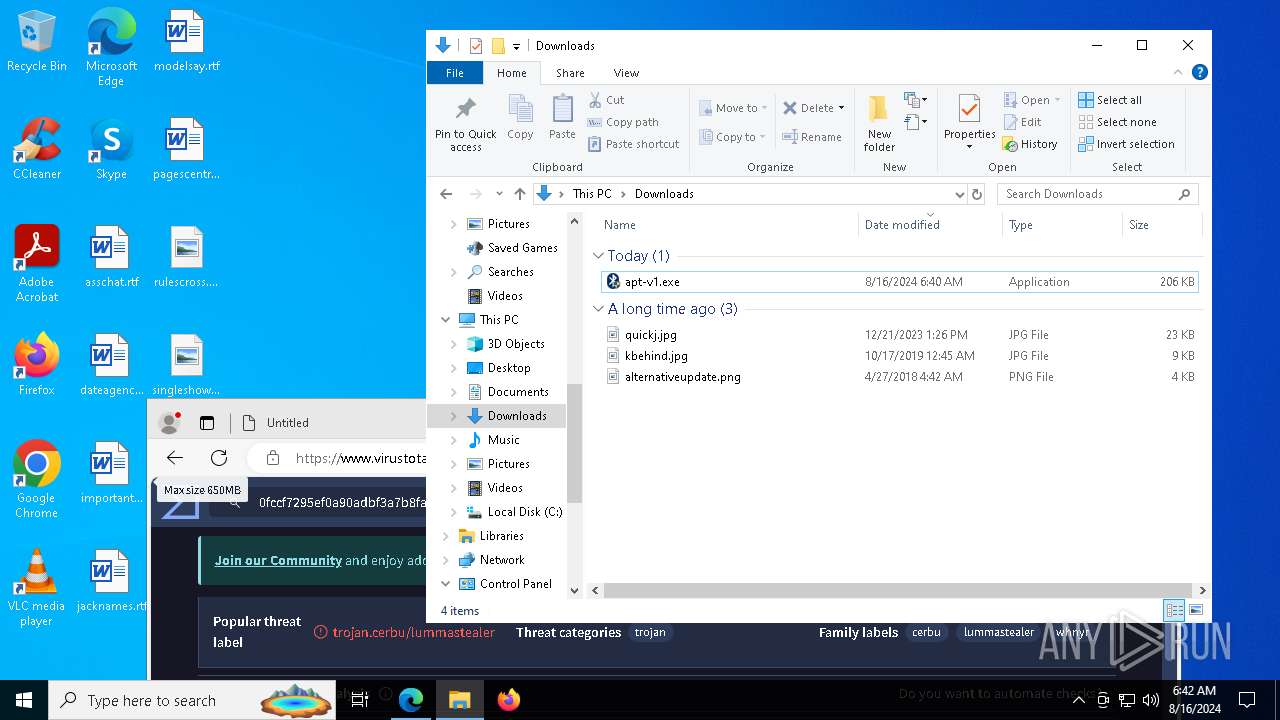The image size is (1280, 720).
Task: Open the Delete dropdown arrow
Action: 841,108
